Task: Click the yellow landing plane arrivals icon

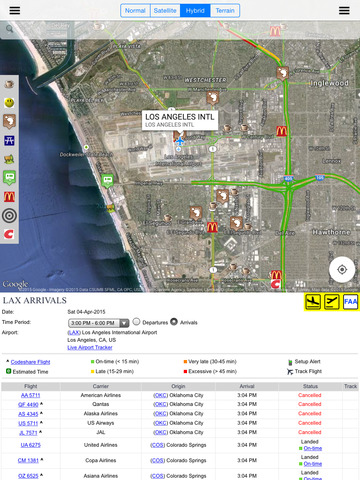Action: (313, 302)
